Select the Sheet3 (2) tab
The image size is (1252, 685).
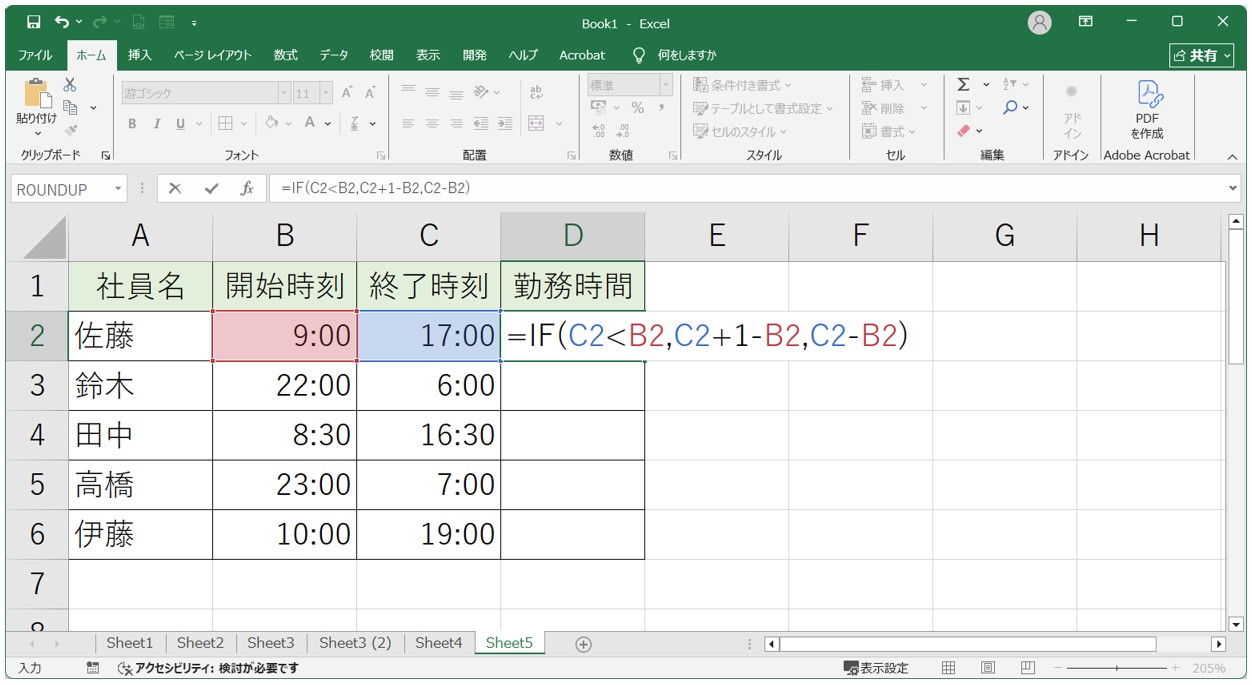point(355,643)
